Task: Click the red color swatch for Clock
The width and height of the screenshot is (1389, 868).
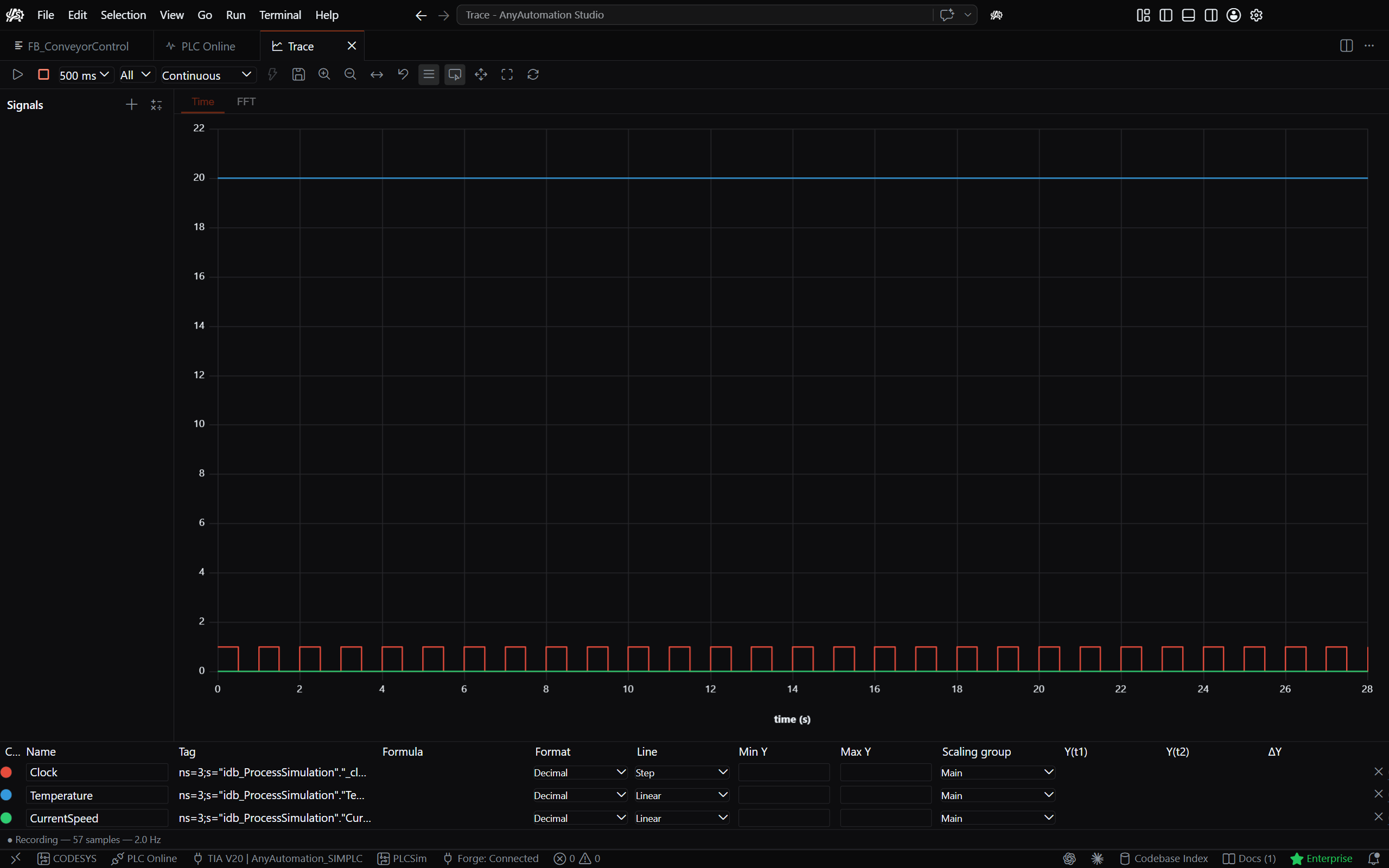Action: click(7, 772)
